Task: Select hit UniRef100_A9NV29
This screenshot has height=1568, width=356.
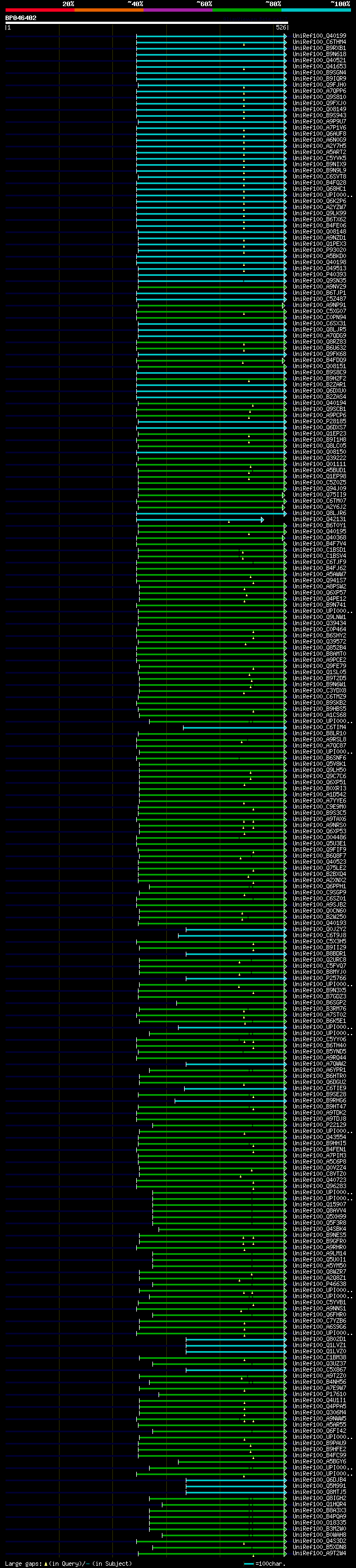Action: pos(319,286)
